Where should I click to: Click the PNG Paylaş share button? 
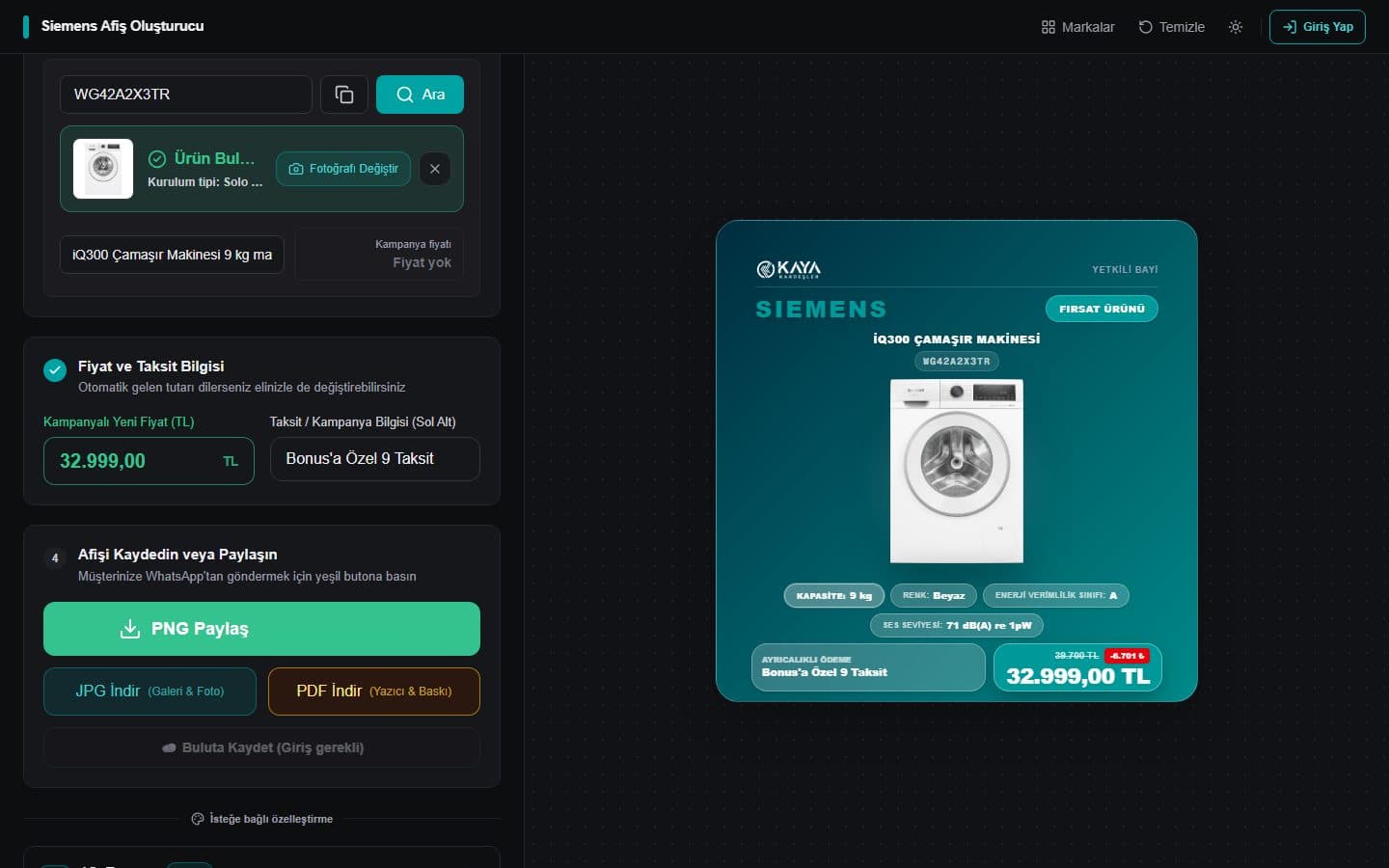coord(261,629)
